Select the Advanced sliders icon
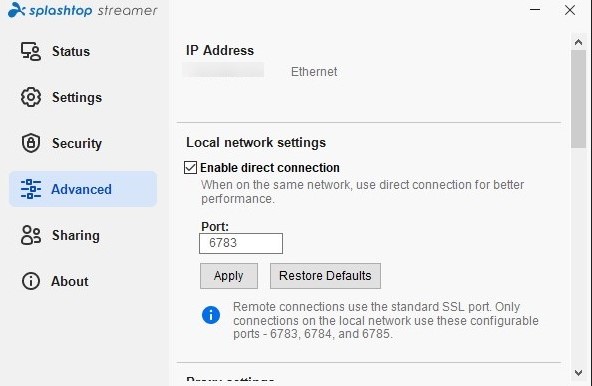Screen dimensions: 592x386 tap(31, 189)
